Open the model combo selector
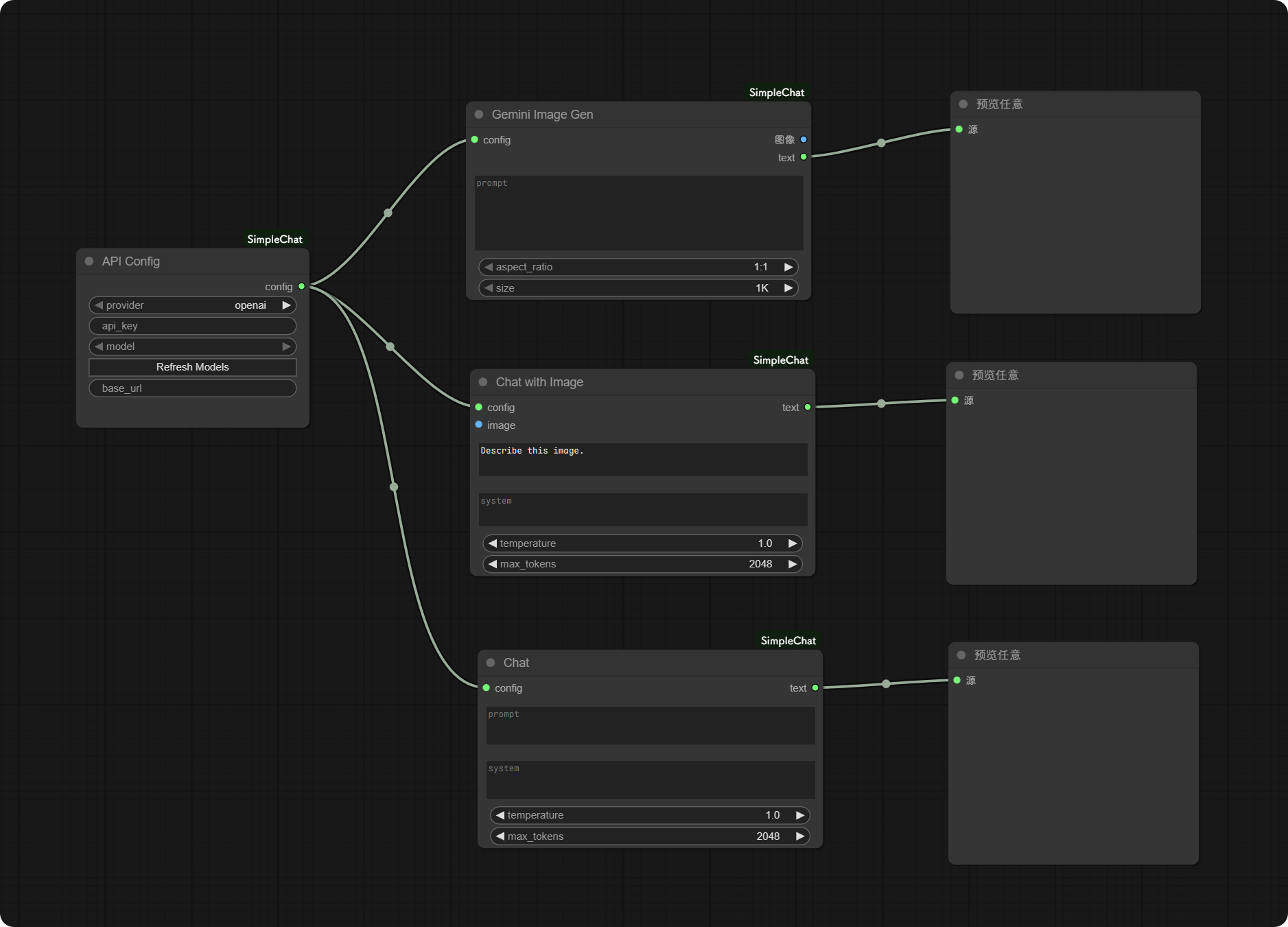 [193, 347]
